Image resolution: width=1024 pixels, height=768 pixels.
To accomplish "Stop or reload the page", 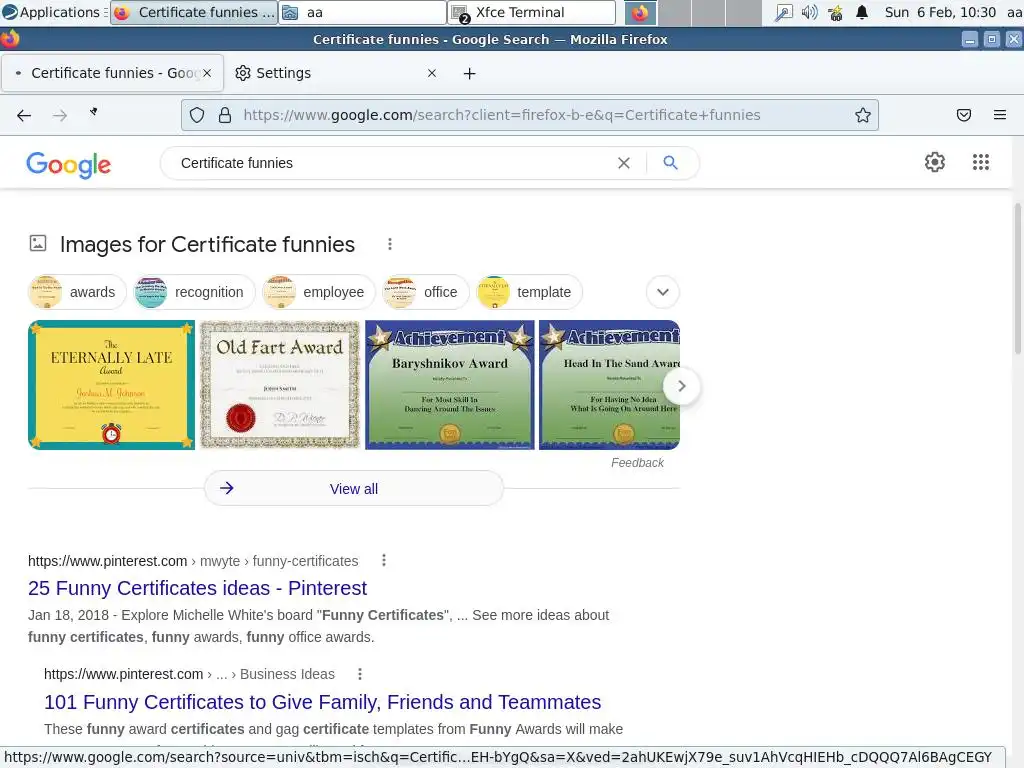I will [94, 112].
